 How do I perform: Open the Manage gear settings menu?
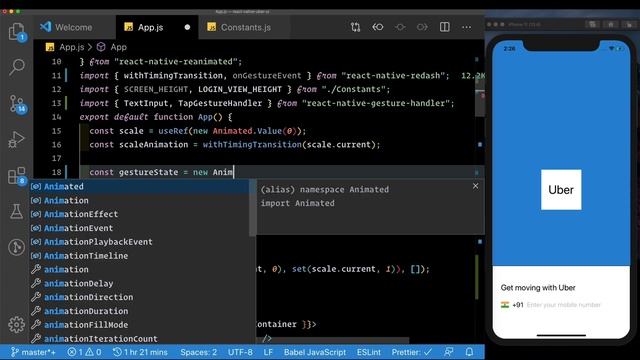coord(17,324)
